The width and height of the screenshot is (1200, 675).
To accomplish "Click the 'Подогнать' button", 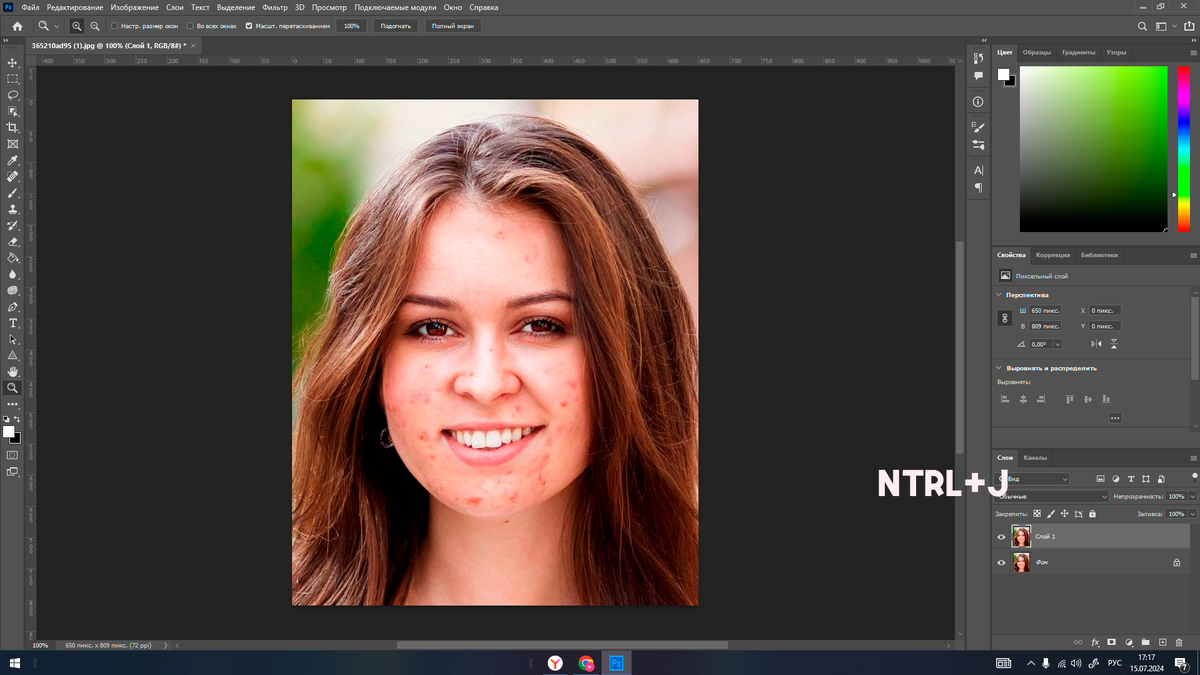I will 395,26.
